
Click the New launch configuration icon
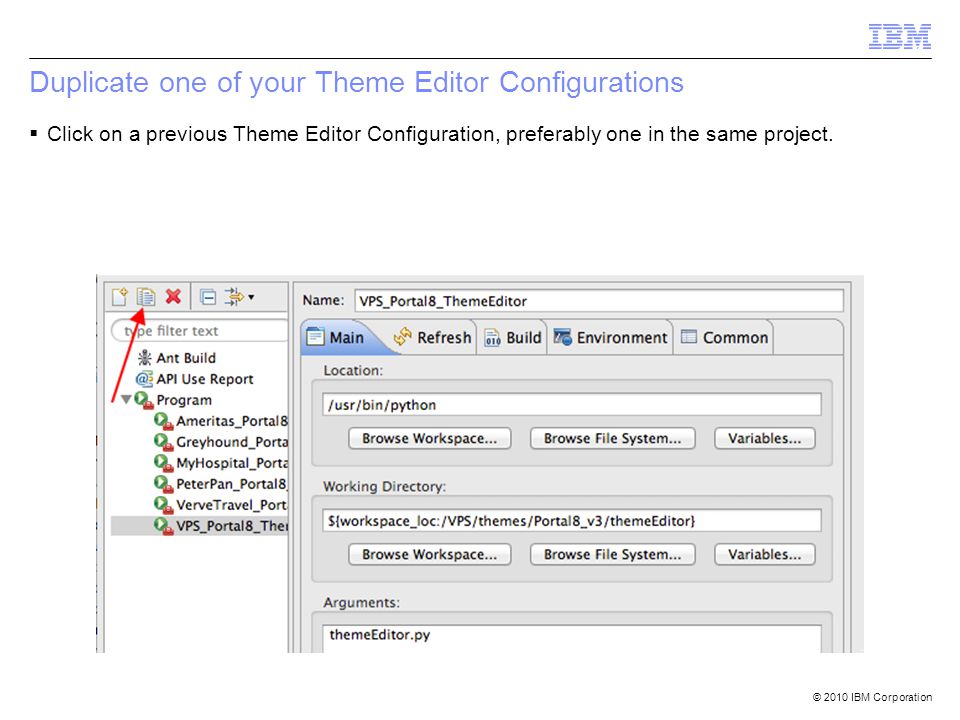point(119,297)
